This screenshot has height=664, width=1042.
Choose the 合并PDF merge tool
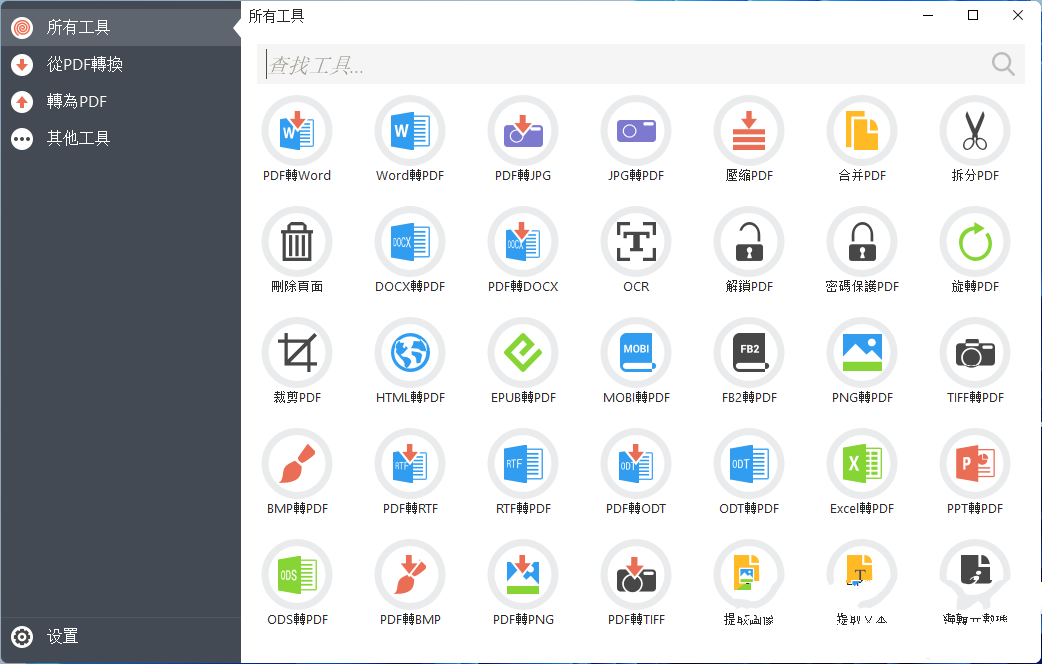click(861, 130)
